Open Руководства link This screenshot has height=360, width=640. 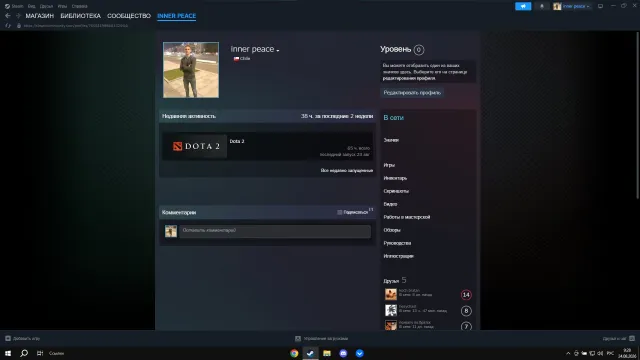(x=397, y=243)
